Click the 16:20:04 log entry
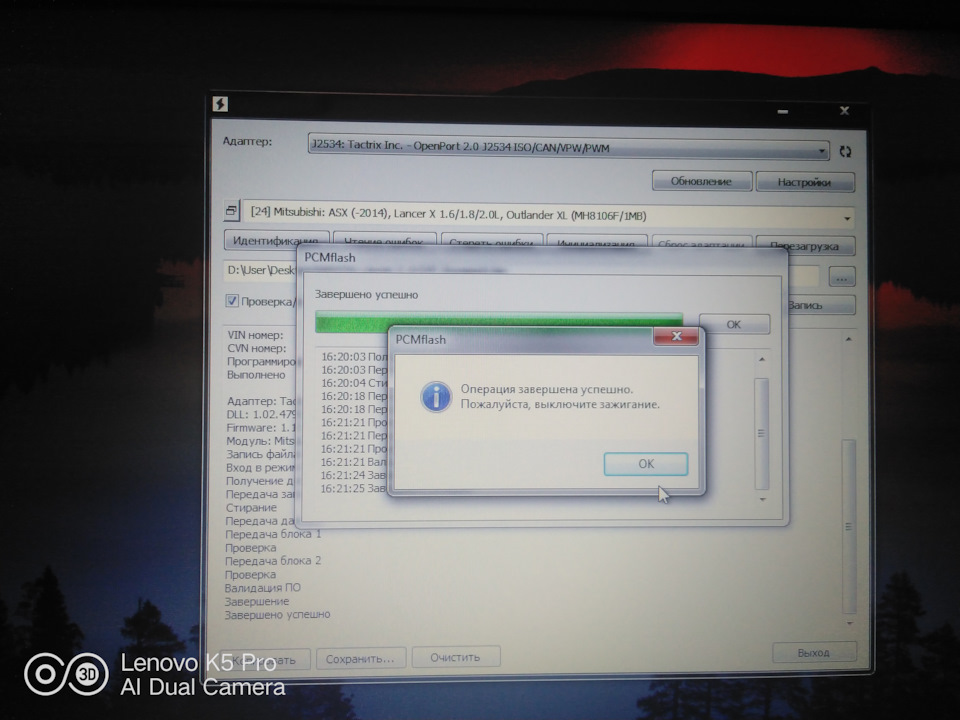Image resolution: width=960 pixels, height=720 pixels. [x=354, y=383]
